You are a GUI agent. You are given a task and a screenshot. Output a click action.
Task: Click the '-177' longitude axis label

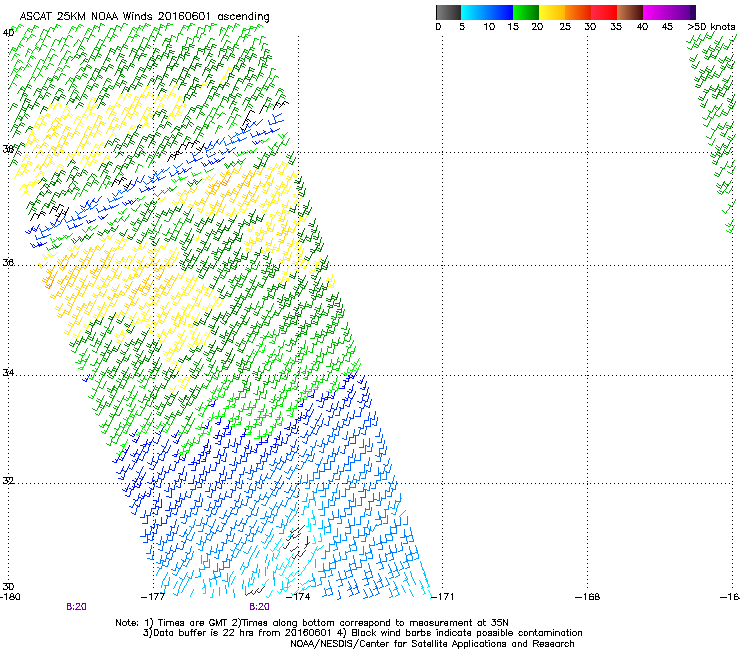(153, 597)
